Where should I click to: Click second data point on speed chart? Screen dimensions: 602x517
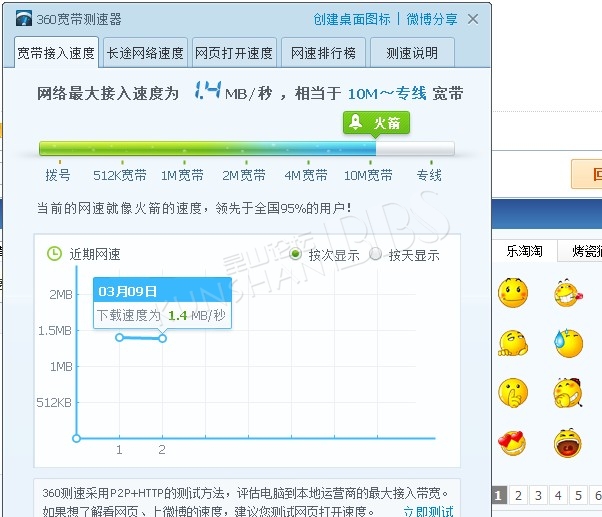[162, 338]
